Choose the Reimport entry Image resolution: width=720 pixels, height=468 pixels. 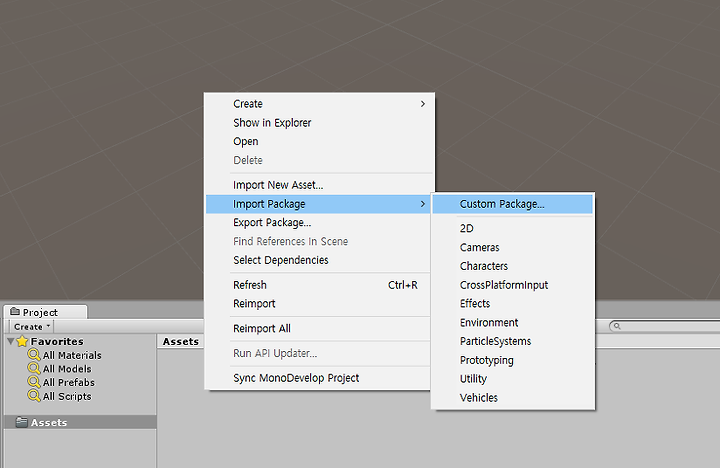tap(319, 304)
